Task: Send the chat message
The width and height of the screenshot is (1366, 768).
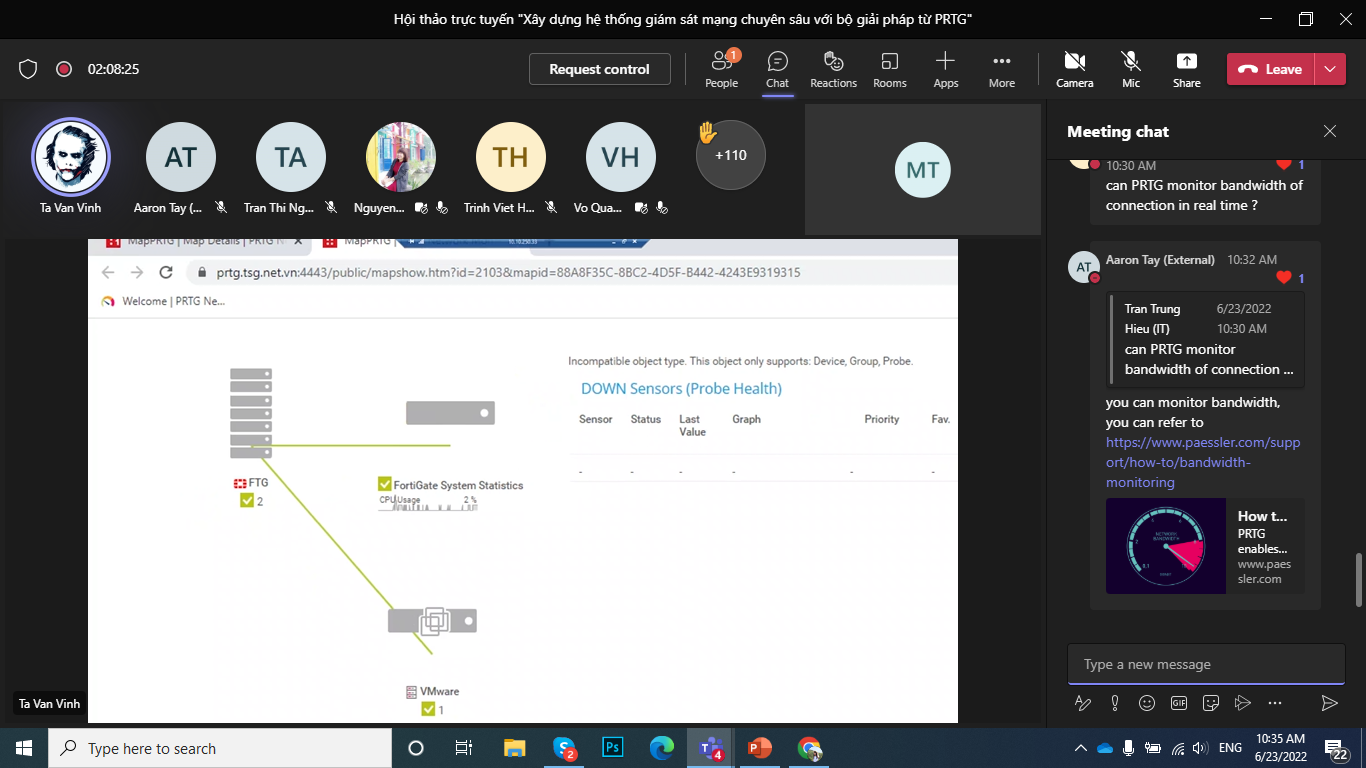Action: pyautogui.click(x=1329, y=703)
